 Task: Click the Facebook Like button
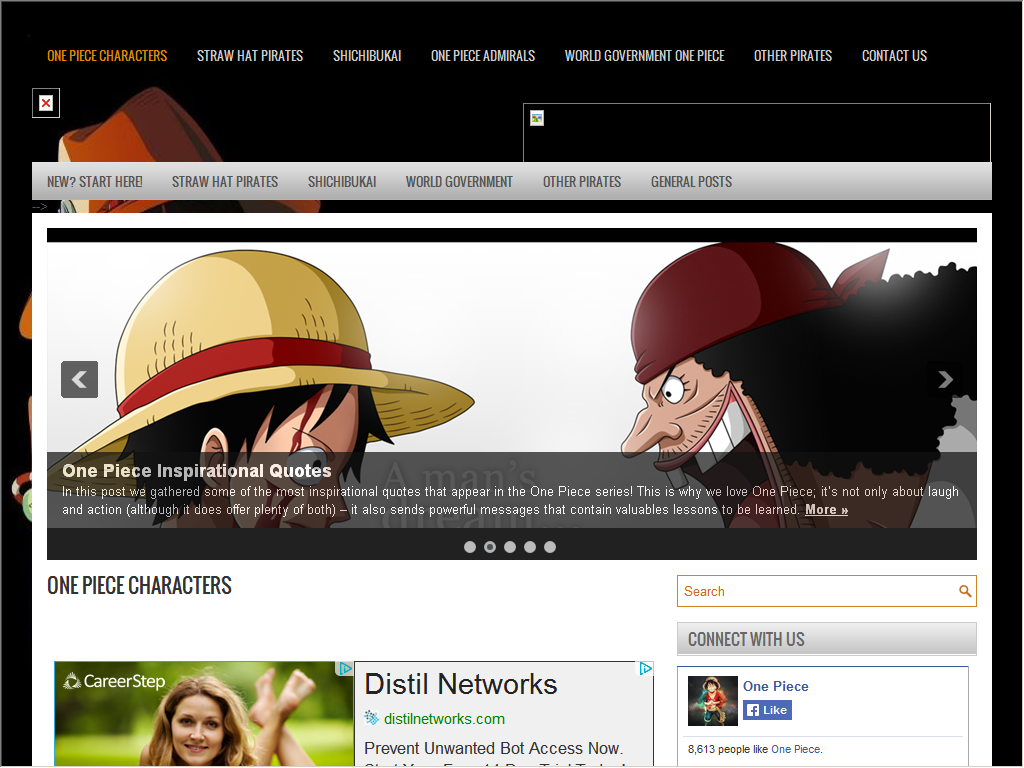pos(767,710)
